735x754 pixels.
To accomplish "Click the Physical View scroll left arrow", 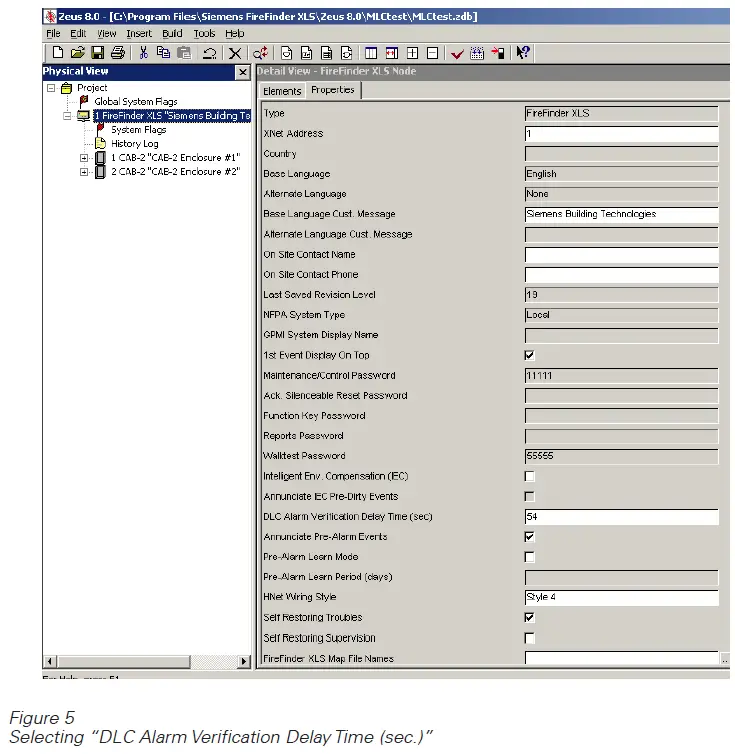I will click(50, 661).
